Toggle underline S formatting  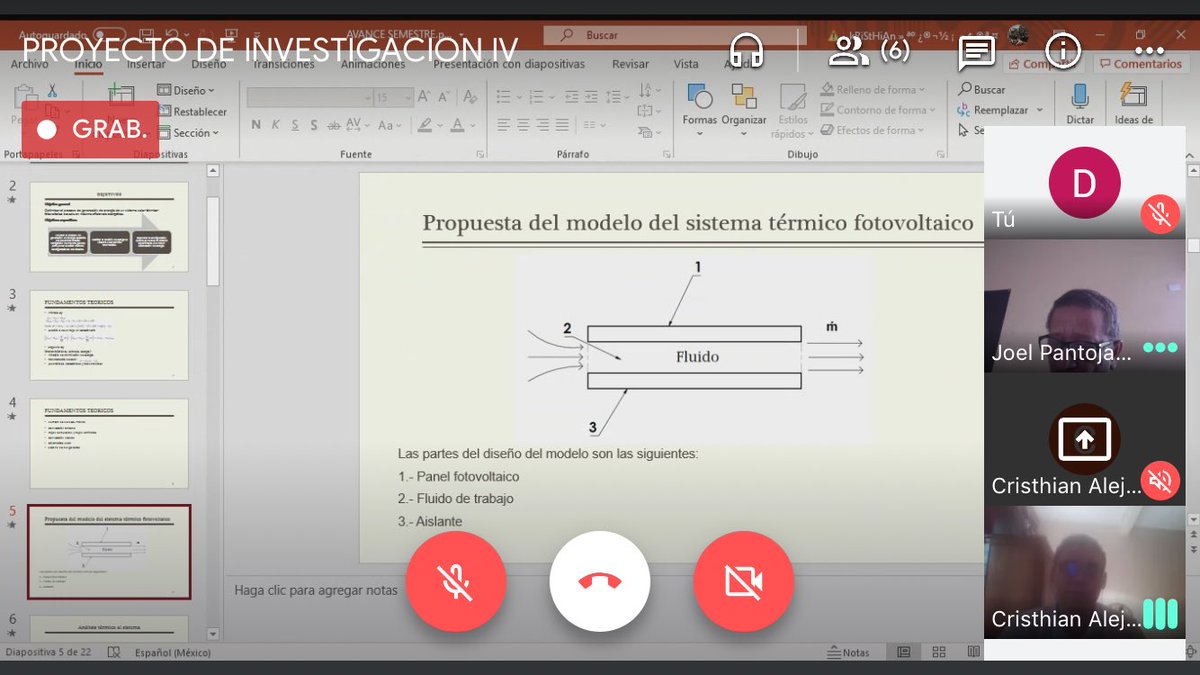coord(295,125)
